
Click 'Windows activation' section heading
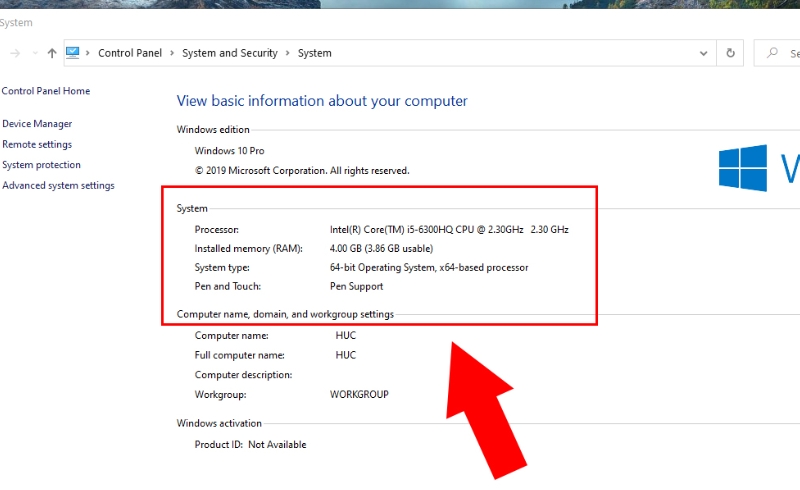219,423
